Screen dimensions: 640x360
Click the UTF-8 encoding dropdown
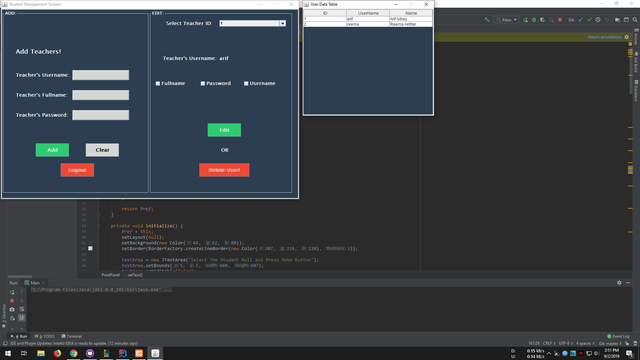coord(565,343)
